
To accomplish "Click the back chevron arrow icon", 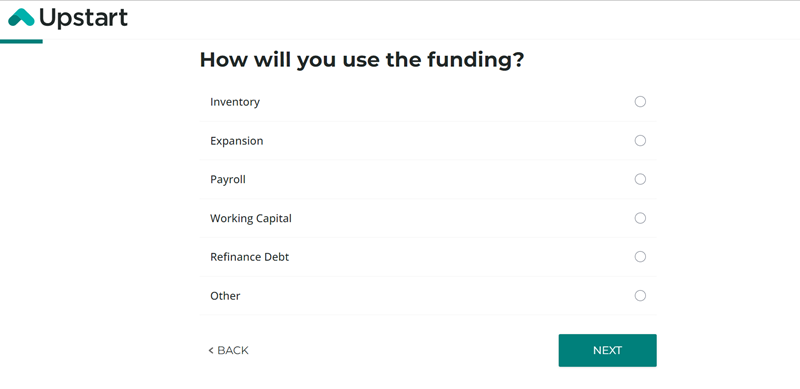I will pyautogui.click(x=211, y=350).
